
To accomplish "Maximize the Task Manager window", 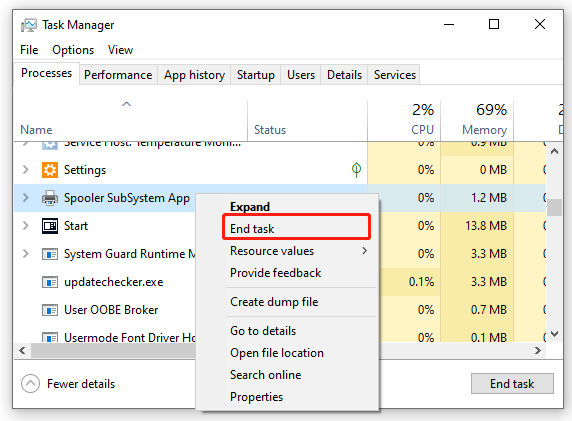I will pyautogui.click(x=494, y=25).
